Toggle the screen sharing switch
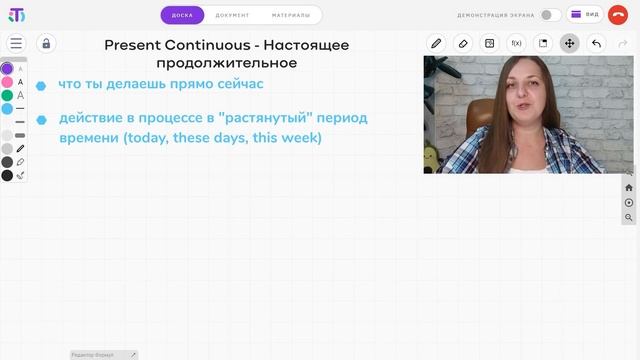 click(x=550, y=15)
